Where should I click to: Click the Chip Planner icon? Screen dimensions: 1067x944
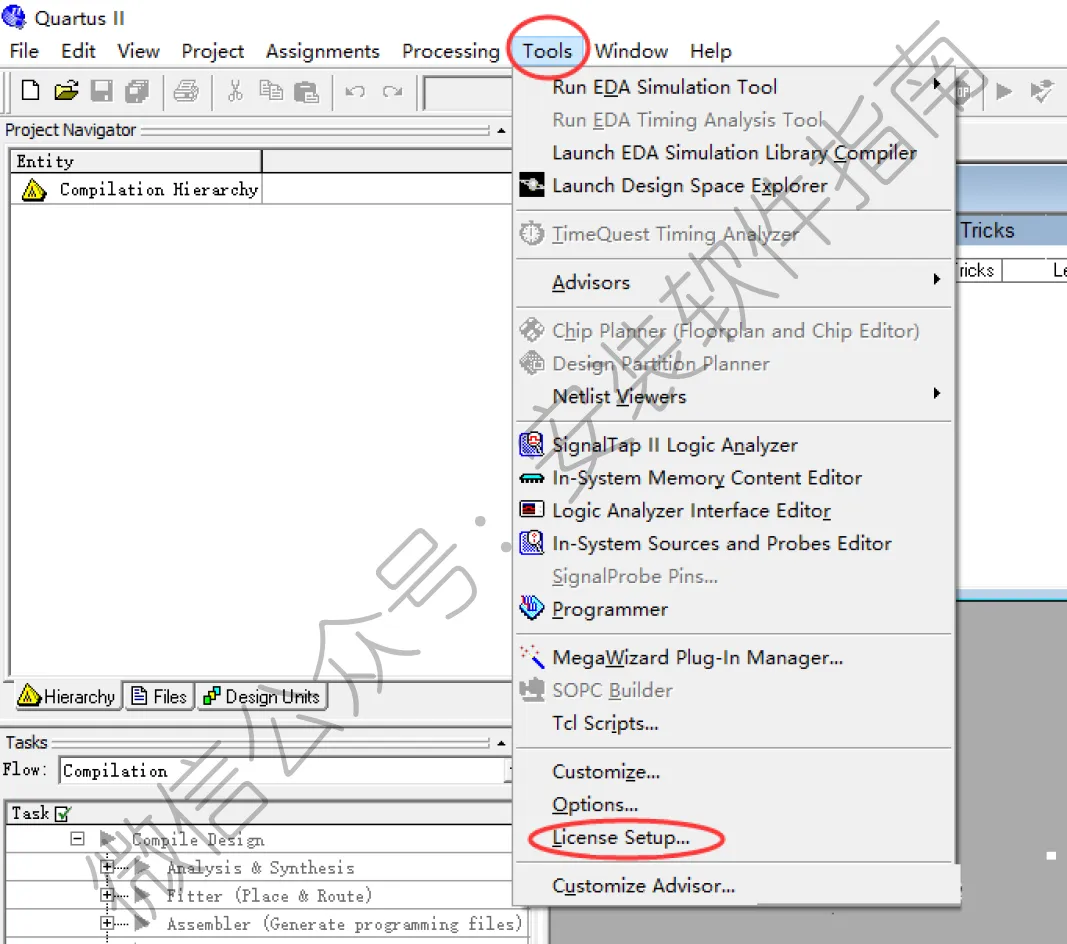click(531, 329)
